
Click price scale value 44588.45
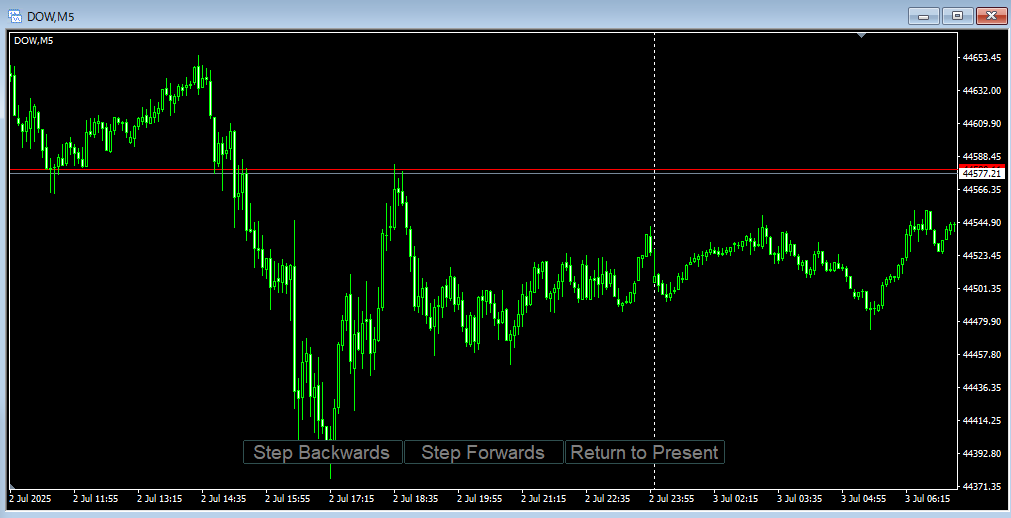(x=981, y=156)
